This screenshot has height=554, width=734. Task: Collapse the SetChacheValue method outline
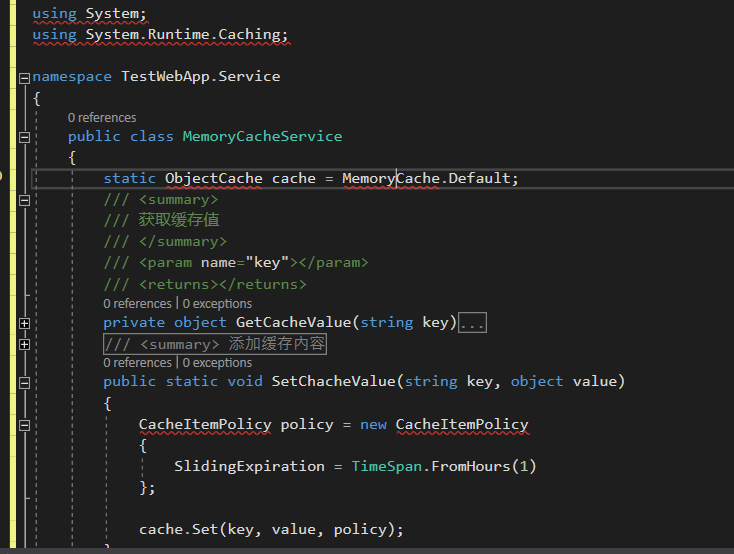pyautogui.click(x=24, y=382)
